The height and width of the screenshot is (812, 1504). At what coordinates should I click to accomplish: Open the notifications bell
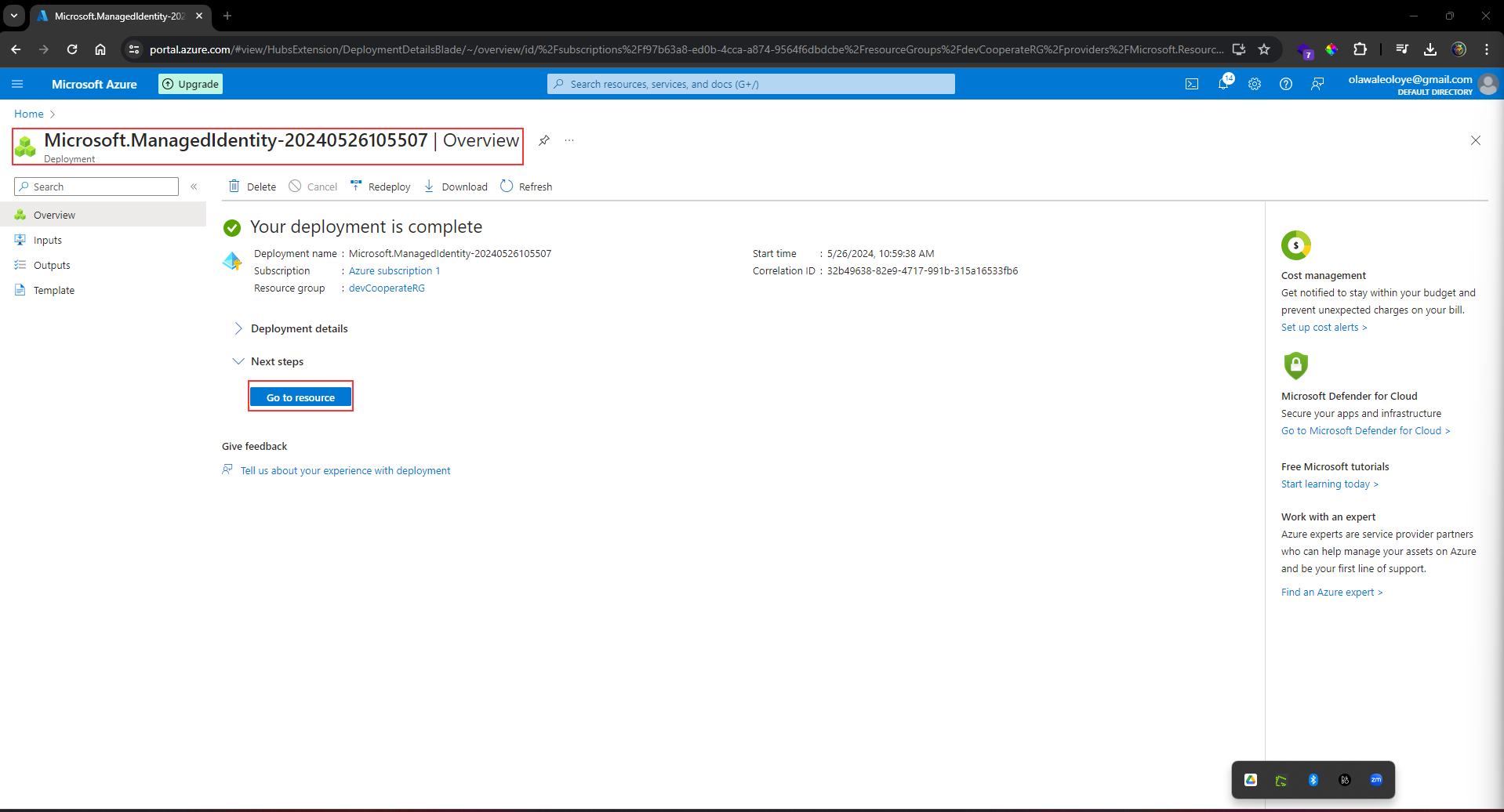[x=1223, y=84]
